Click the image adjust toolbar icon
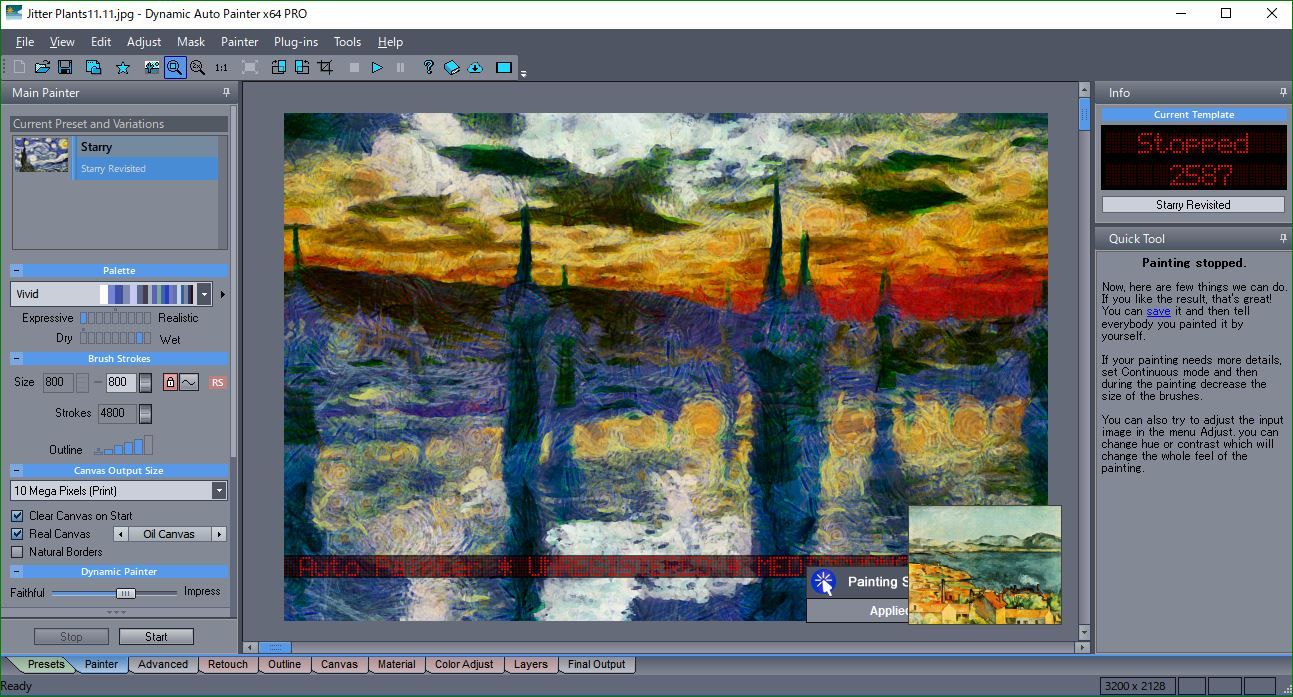Viewport: 1293px width, 697px height. pyautogui.click(x=152, y=67)
